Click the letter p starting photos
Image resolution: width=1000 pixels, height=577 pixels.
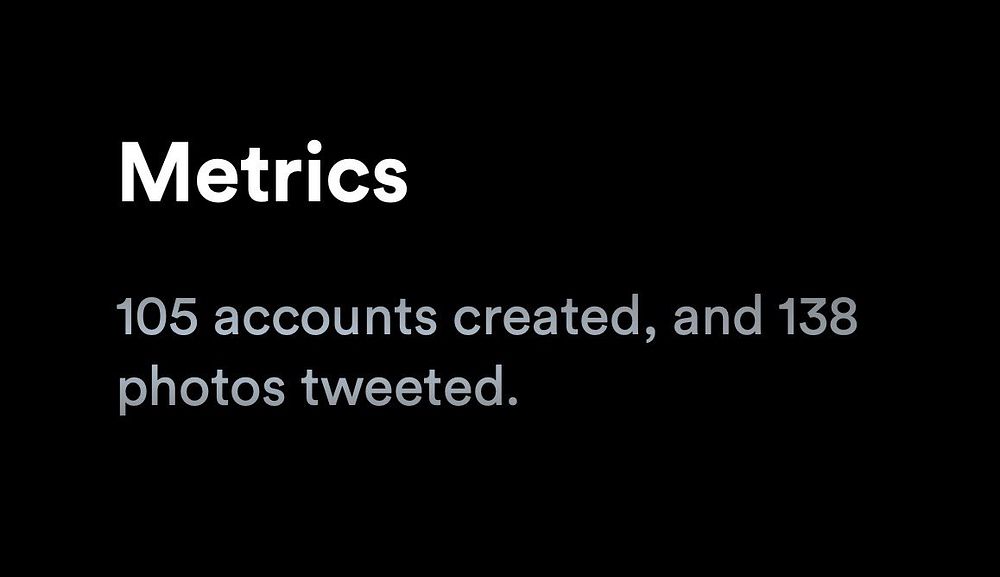[131, 395]
